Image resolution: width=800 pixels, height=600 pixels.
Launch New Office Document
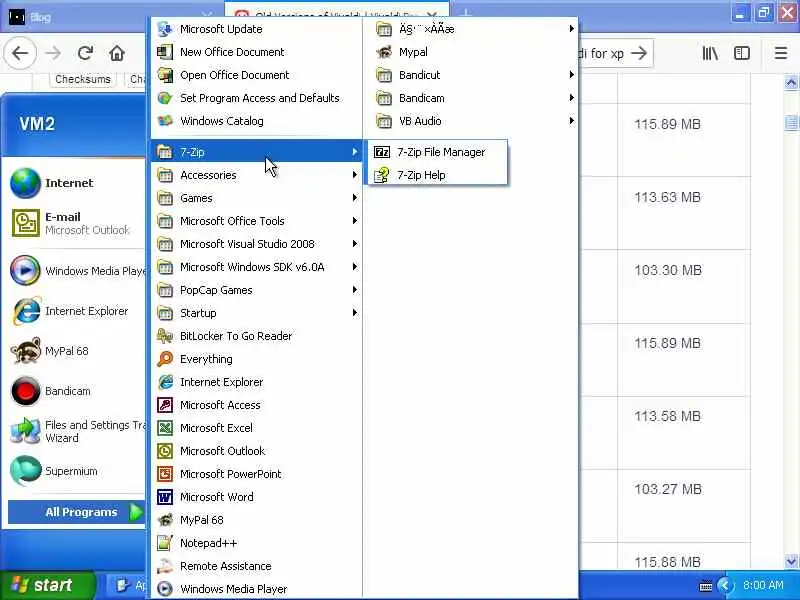tap(257, 52)
